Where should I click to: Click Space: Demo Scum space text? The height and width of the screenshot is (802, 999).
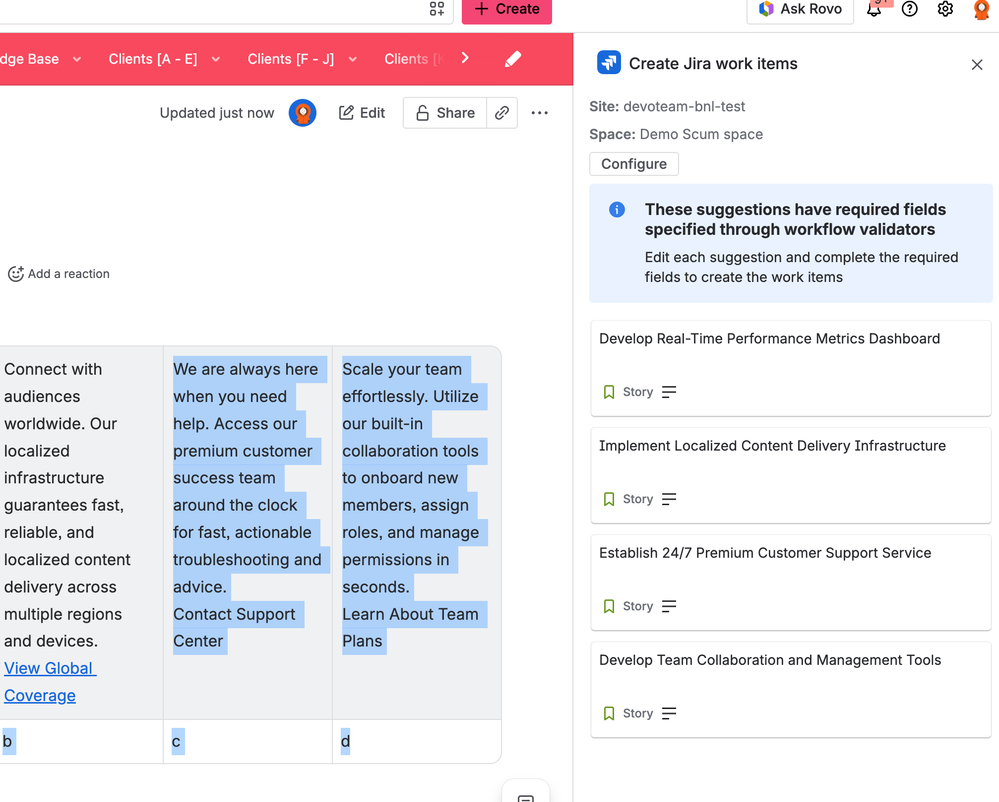676,134
